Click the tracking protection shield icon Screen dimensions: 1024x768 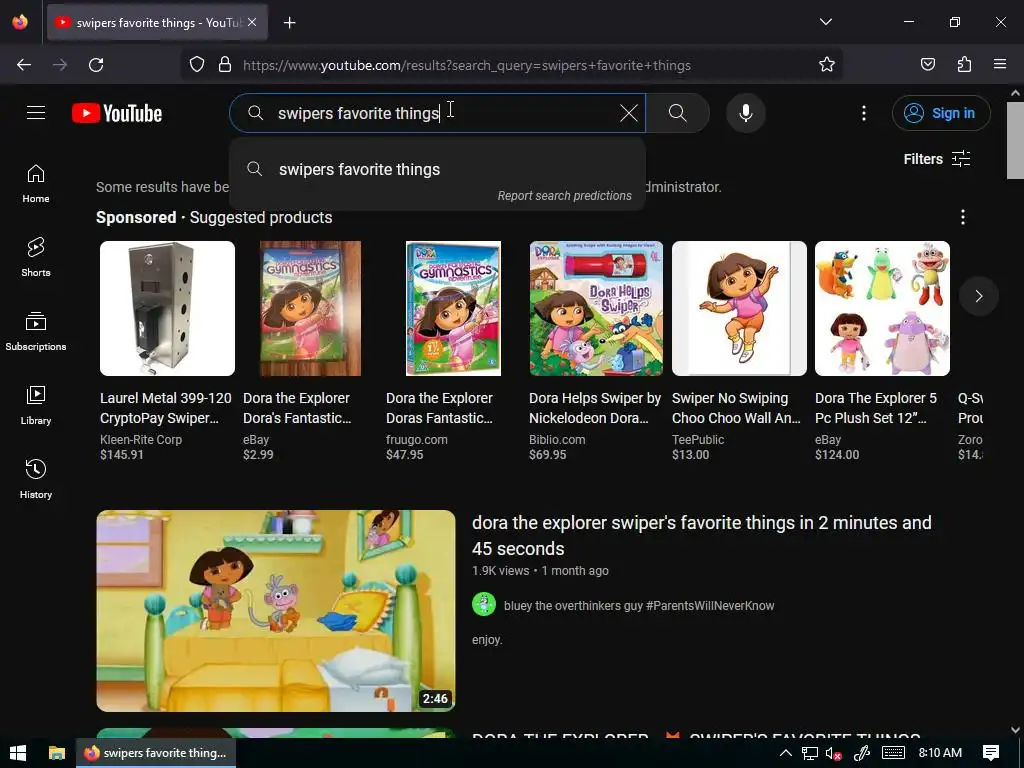[x=197, y=65]
